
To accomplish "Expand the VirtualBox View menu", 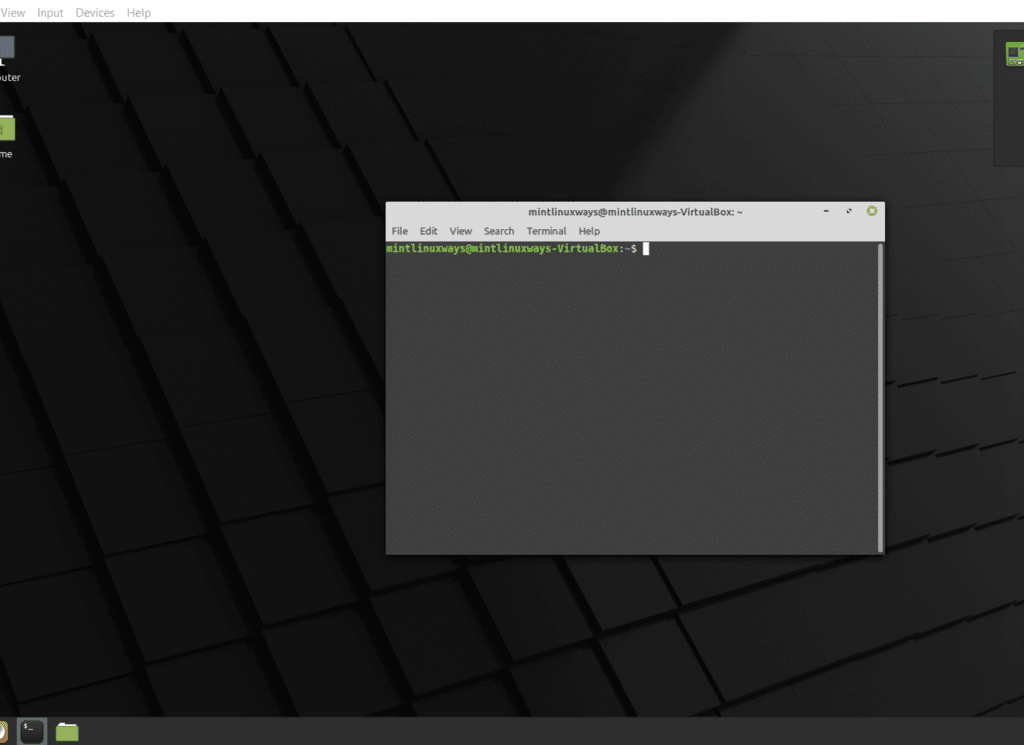I will pos(13,12).
